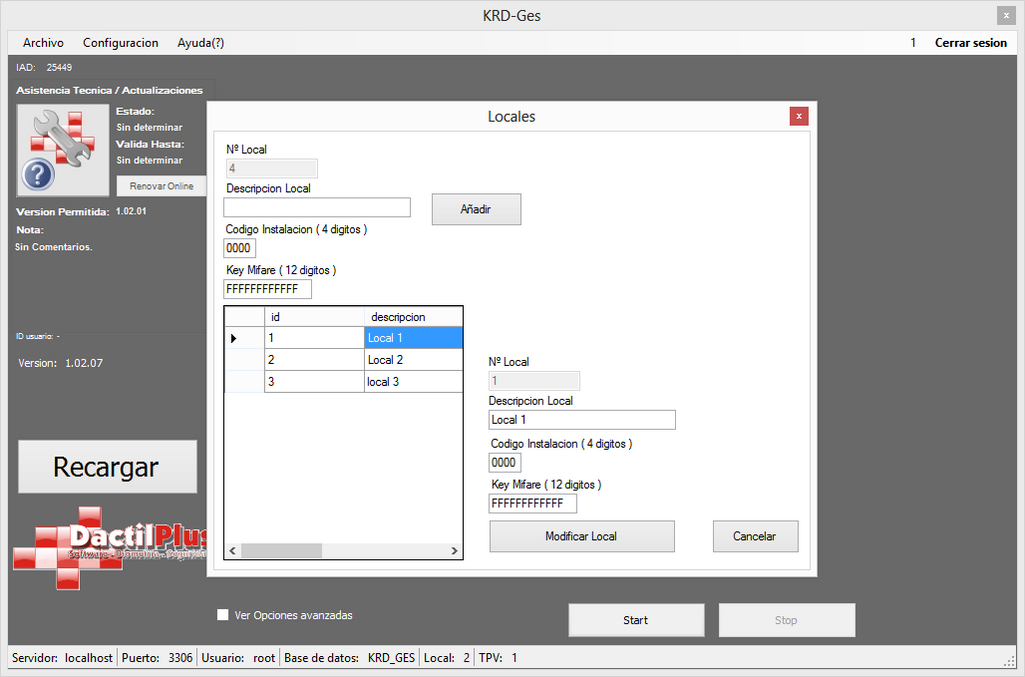Click the Version Permitida 1.02.01 value
This screenshot has height=677, width=1025.
click(131, 211)
